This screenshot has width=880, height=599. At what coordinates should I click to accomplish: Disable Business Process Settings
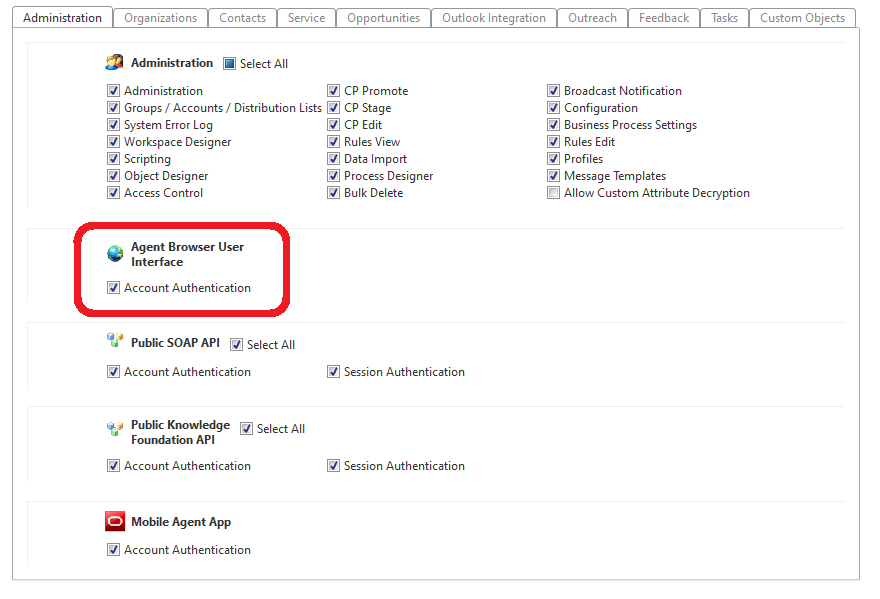click(x=553, y=125)
